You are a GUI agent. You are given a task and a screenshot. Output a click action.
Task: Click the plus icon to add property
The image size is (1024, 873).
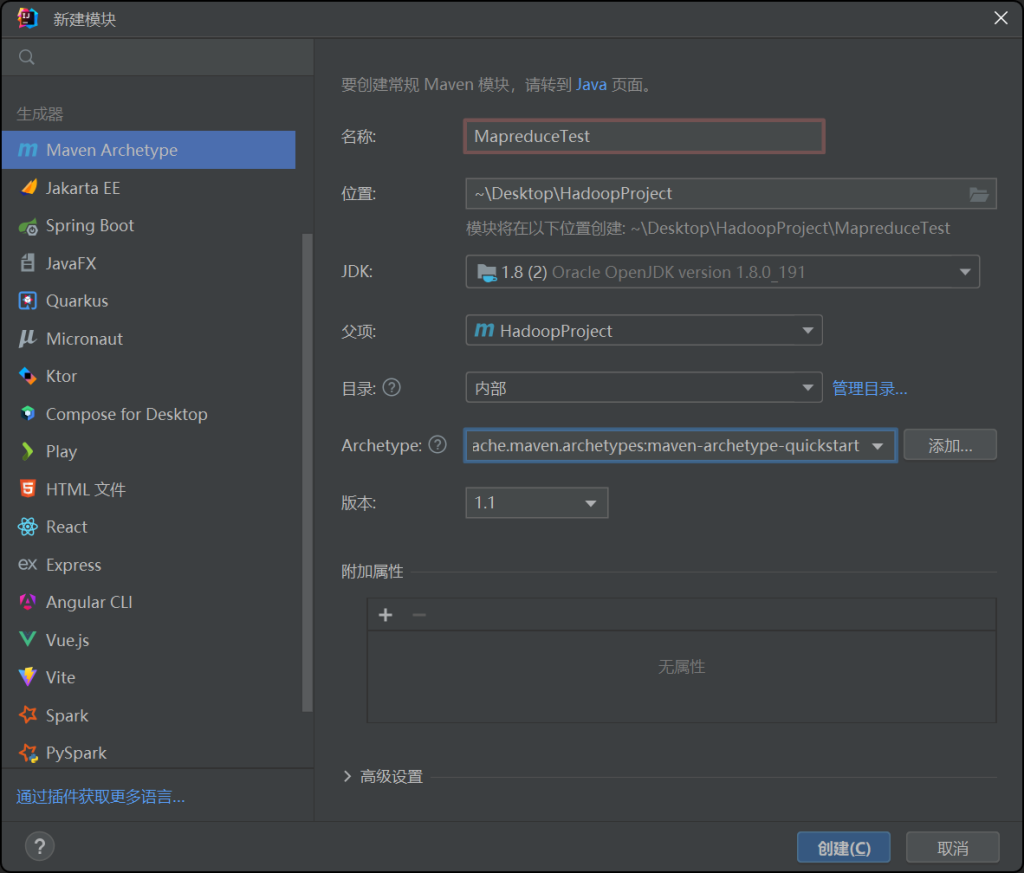[386, 615]
